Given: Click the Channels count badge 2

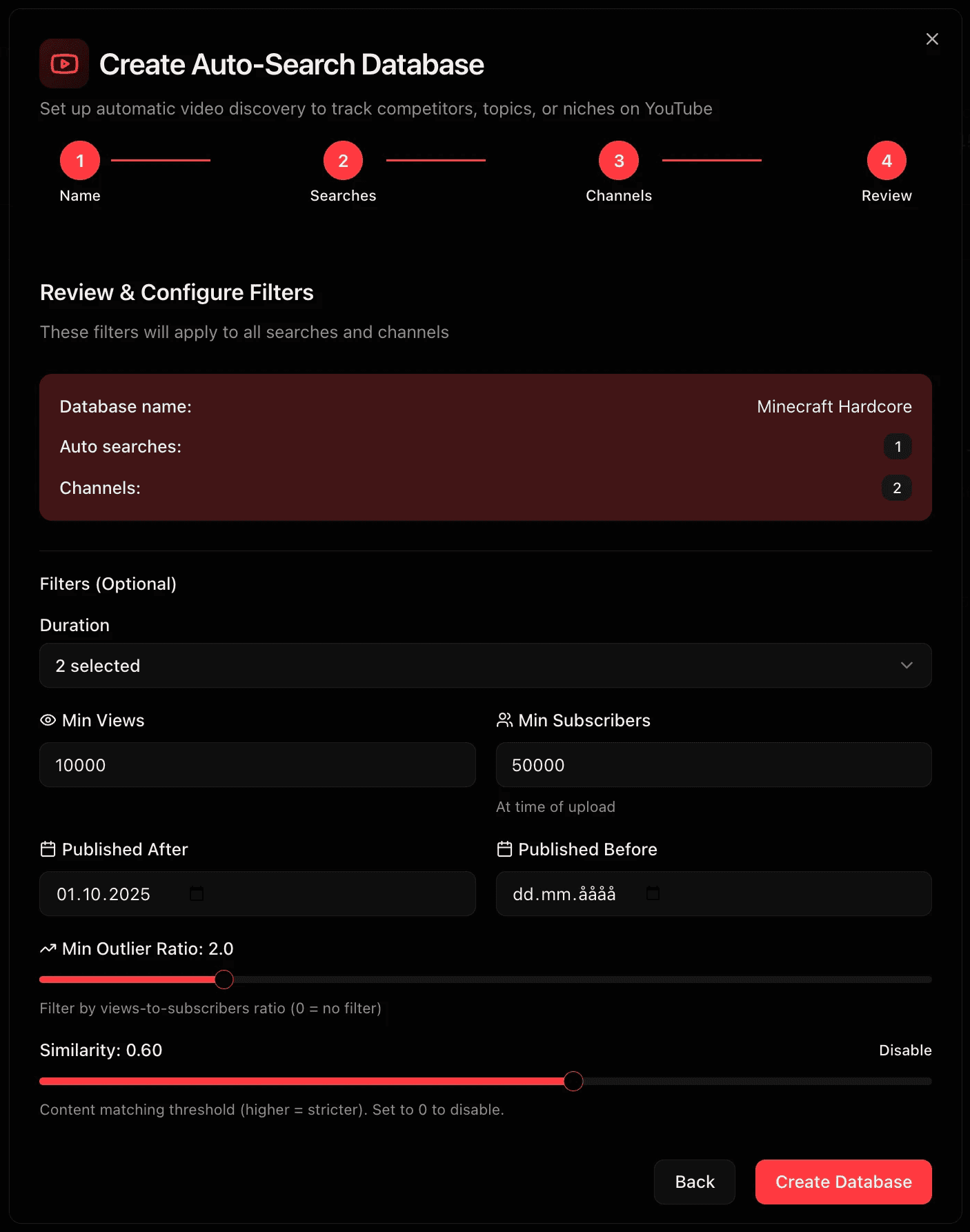Looking at the screenshot, I should click(x=897, y=488).
